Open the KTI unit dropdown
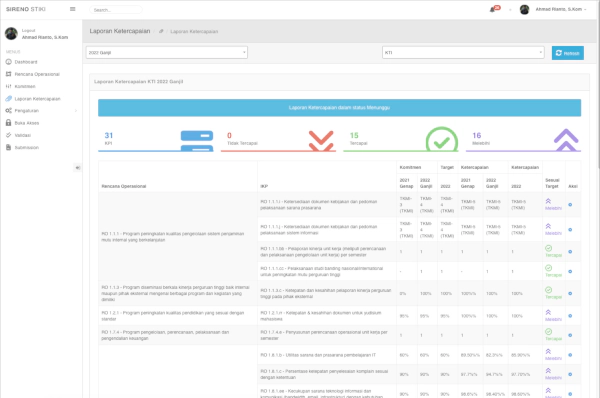The width and height of the screenshot is (600, 398). tap(463, 52)
